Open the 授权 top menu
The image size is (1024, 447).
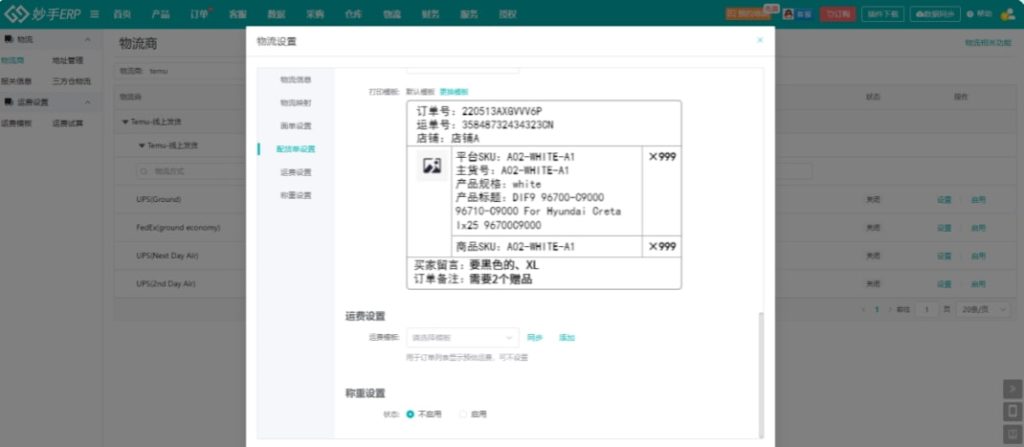507,14
